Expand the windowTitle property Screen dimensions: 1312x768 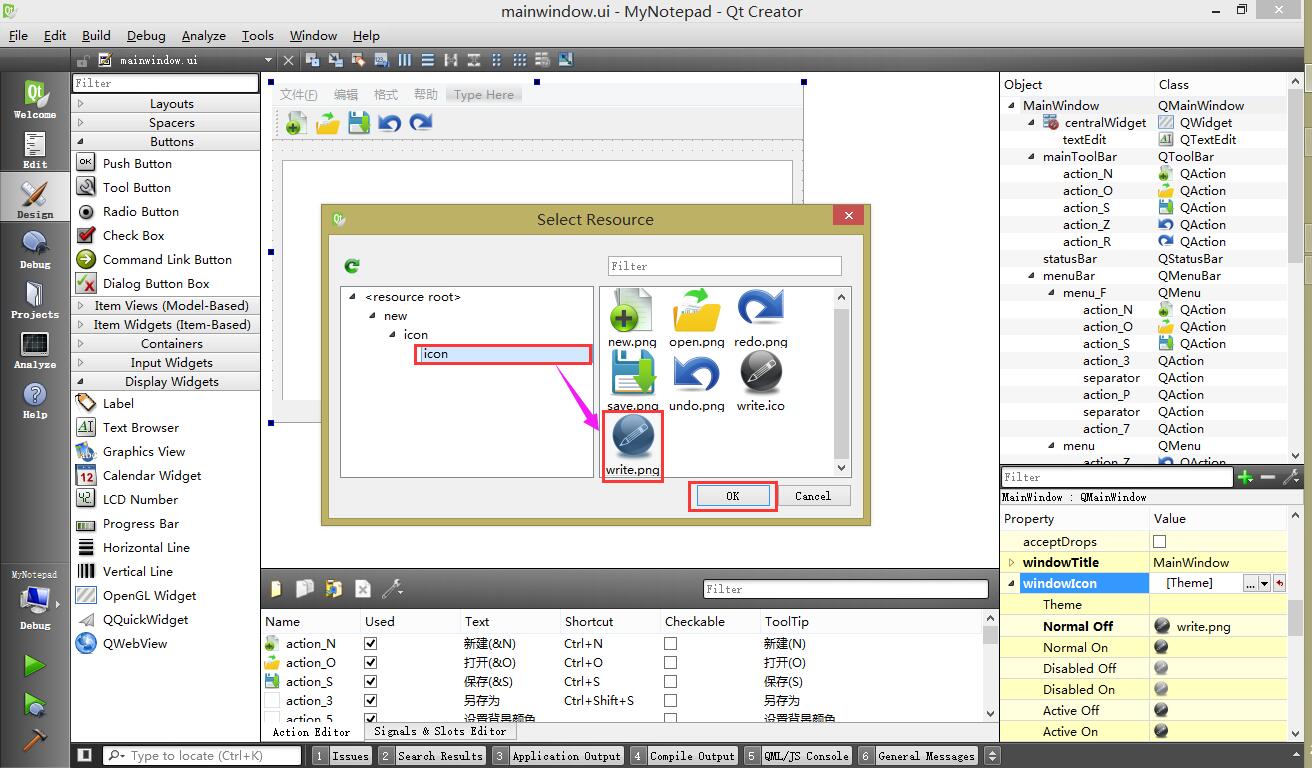point(1011,563)
